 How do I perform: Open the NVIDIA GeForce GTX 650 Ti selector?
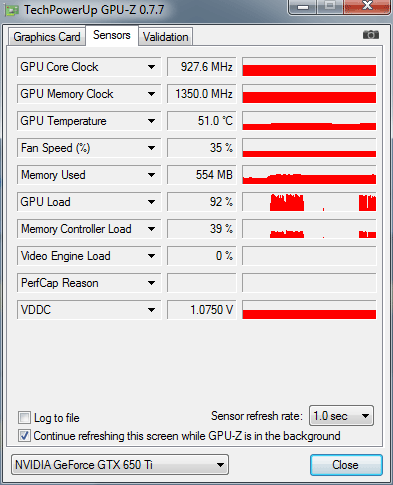pyautogui.click(x=120, y=464)
